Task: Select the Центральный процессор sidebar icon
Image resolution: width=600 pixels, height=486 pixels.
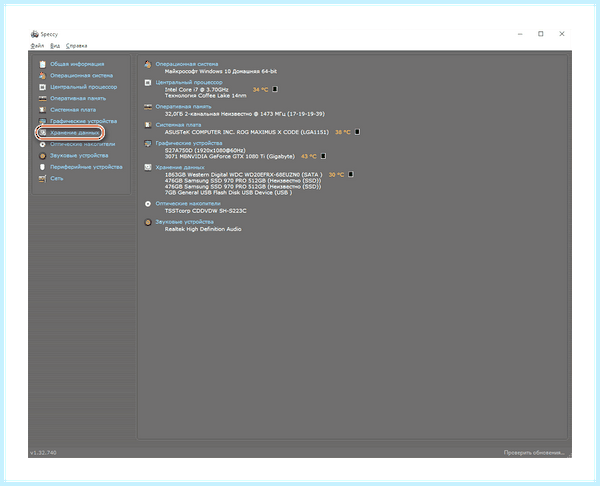Action: [42, 87]
